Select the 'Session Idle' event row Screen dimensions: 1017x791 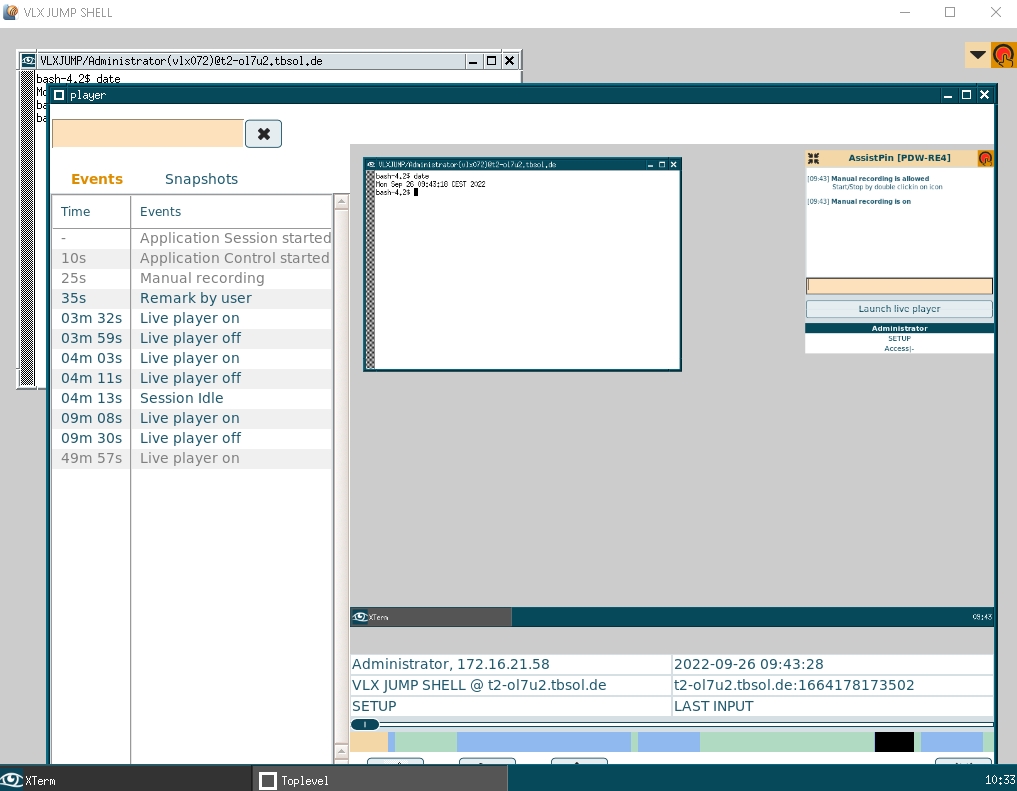click(181, 398)
